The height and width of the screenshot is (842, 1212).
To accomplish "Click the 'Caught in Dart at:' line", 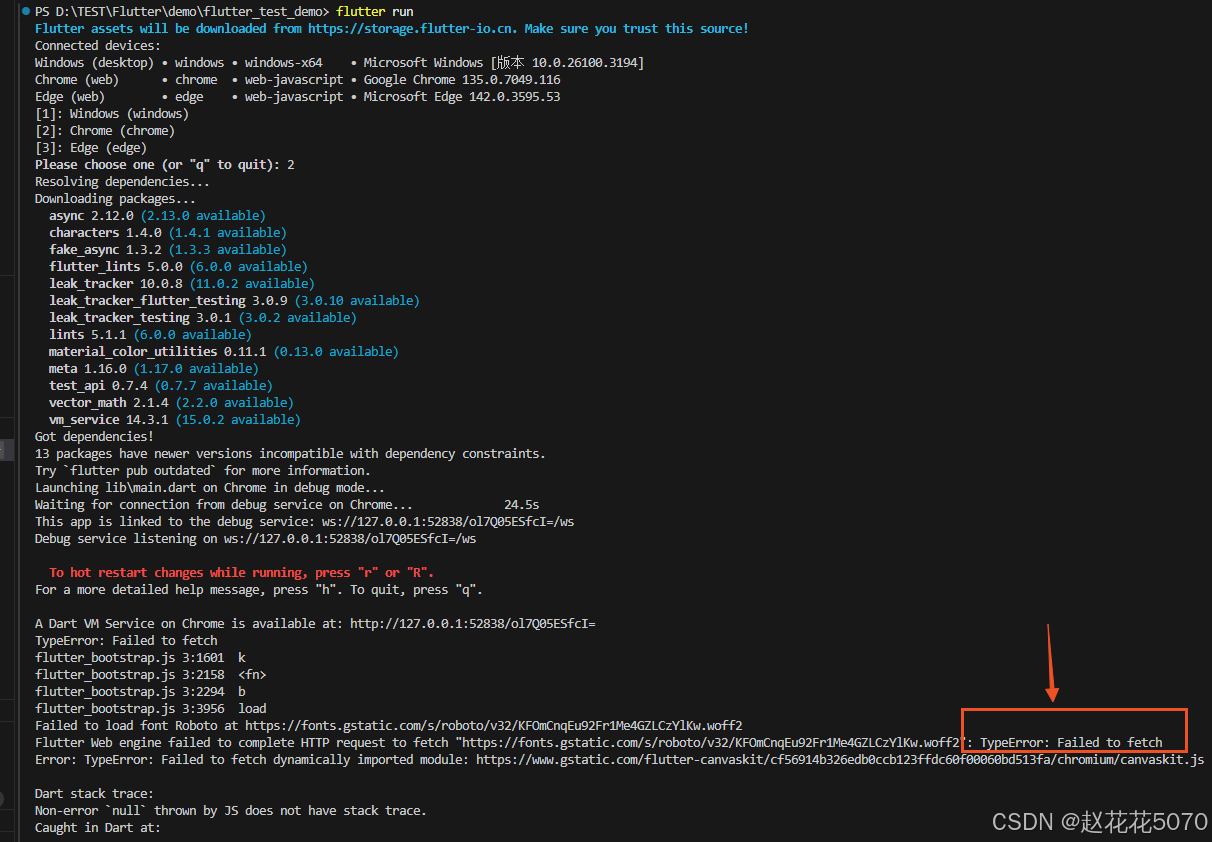I will pyautogui.click(x=97, y=827).
